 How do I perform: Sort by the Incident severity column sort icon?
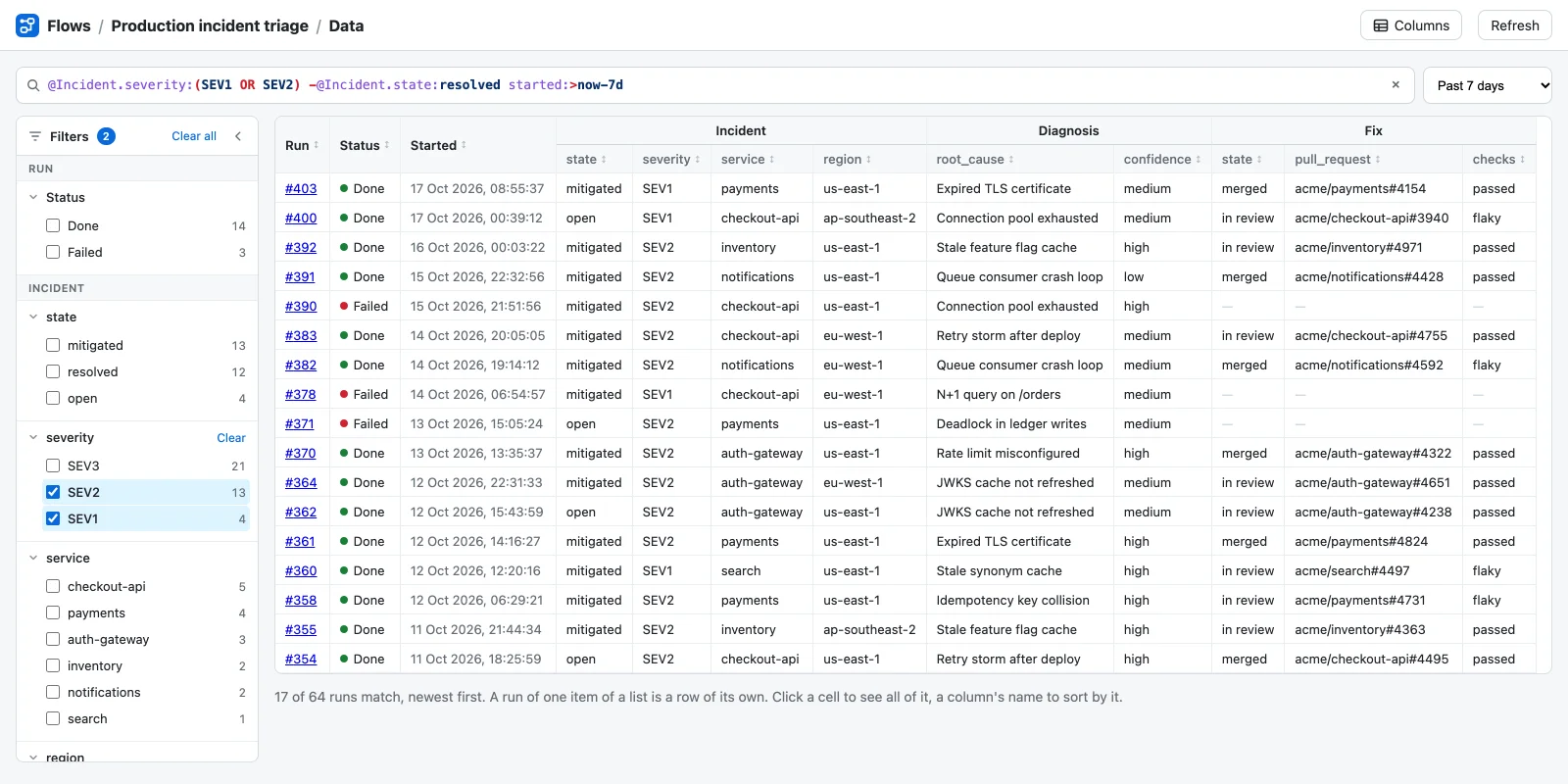click(698, 160)
